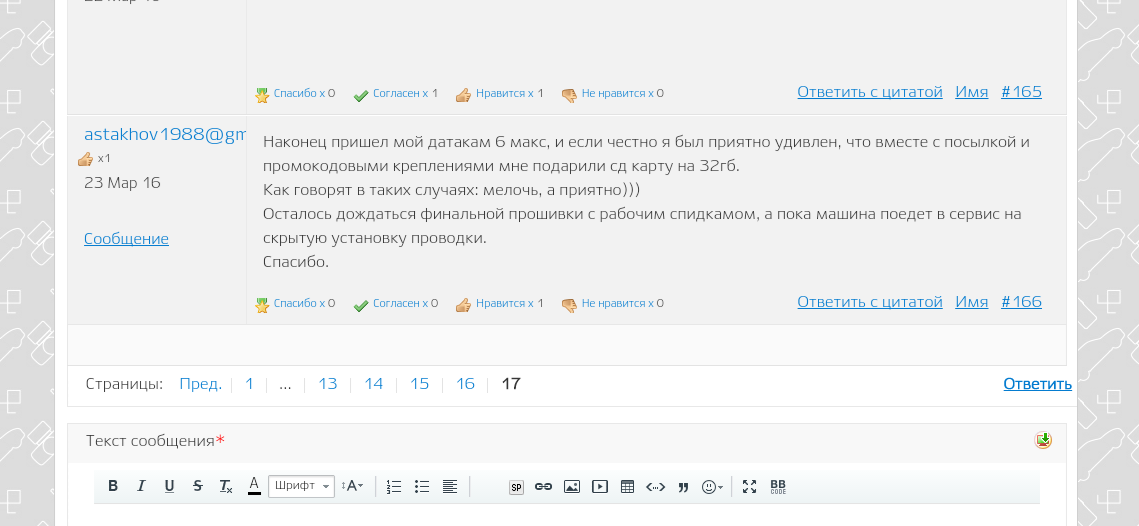Expand the font size menu
The height and width of the screenshot is (526, 1139).
coord(352,487)
